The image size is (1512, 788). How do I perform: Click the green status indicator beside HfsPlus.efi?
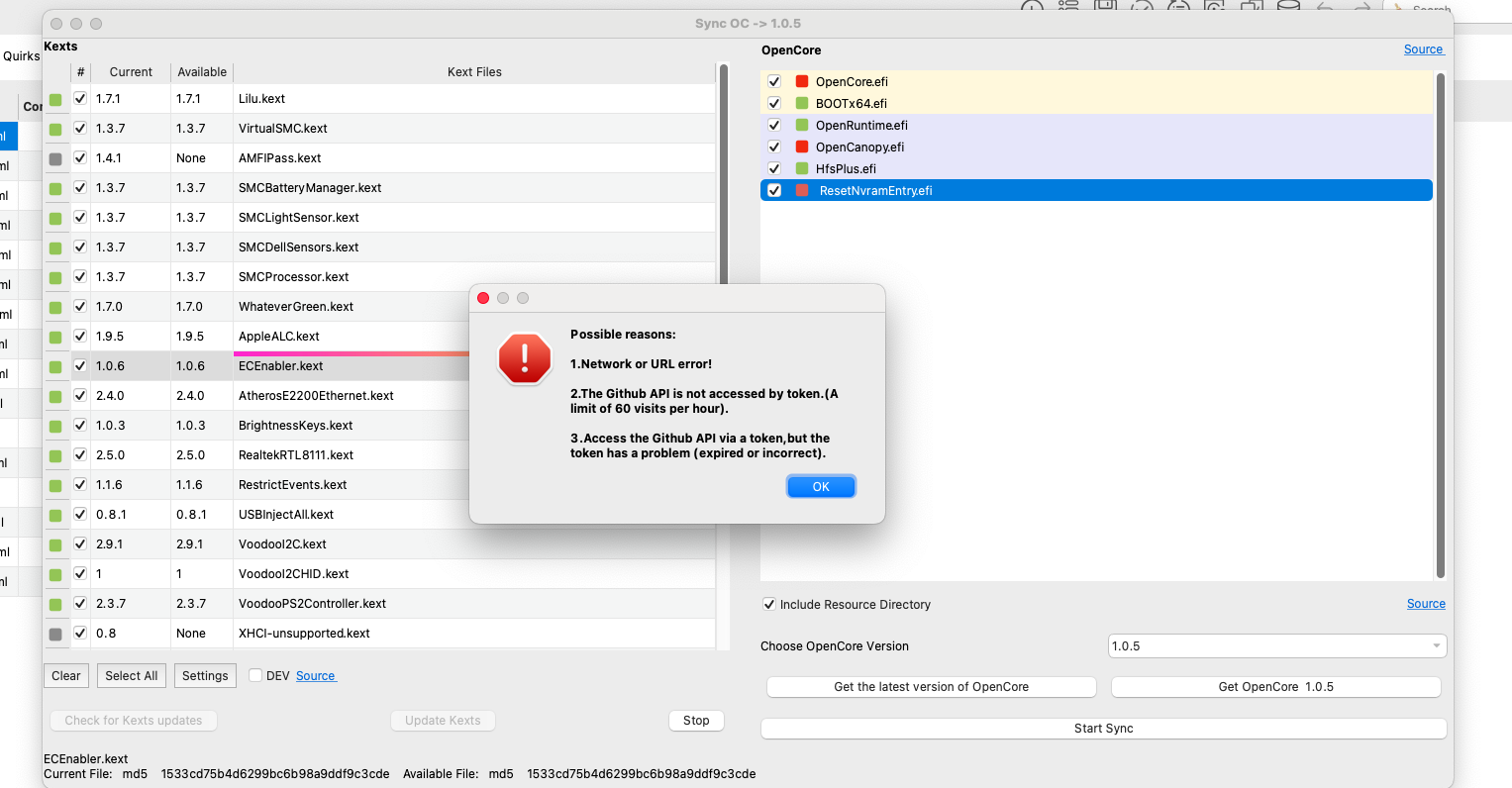pos(802,169)
